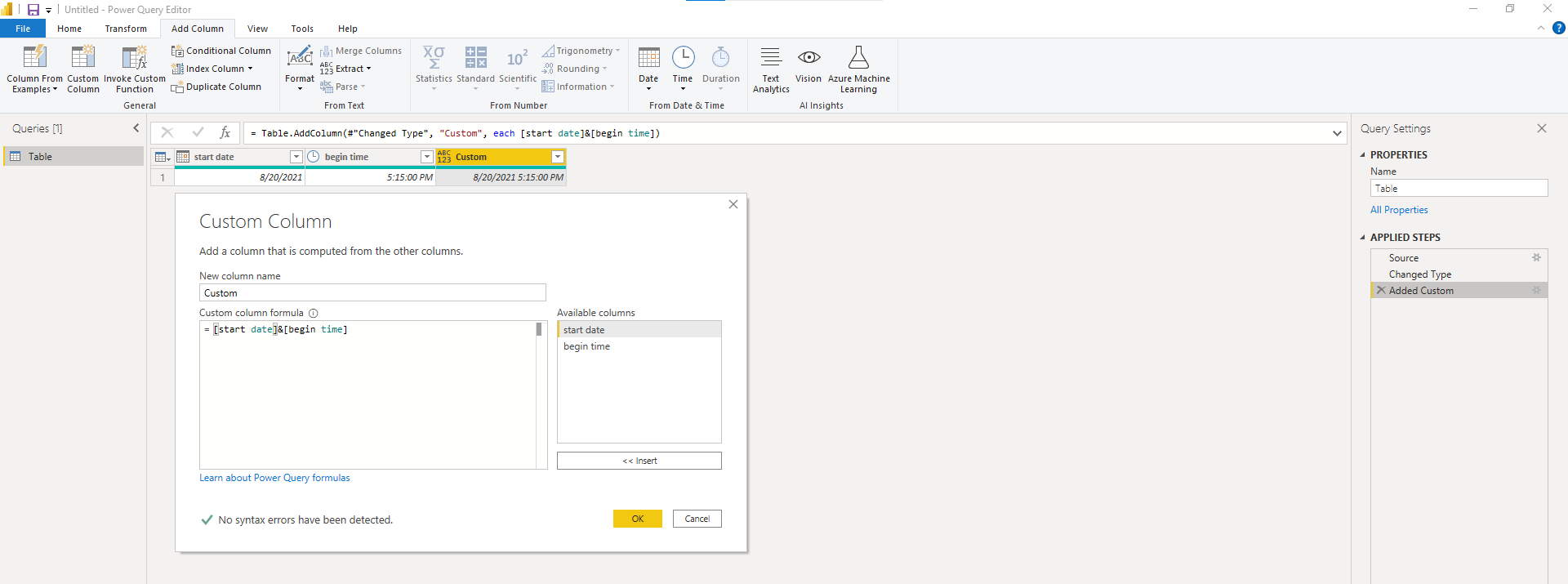1568x584 pixels.
Task: Open Source step settings gear
Action: click(x=1536, y=257)
